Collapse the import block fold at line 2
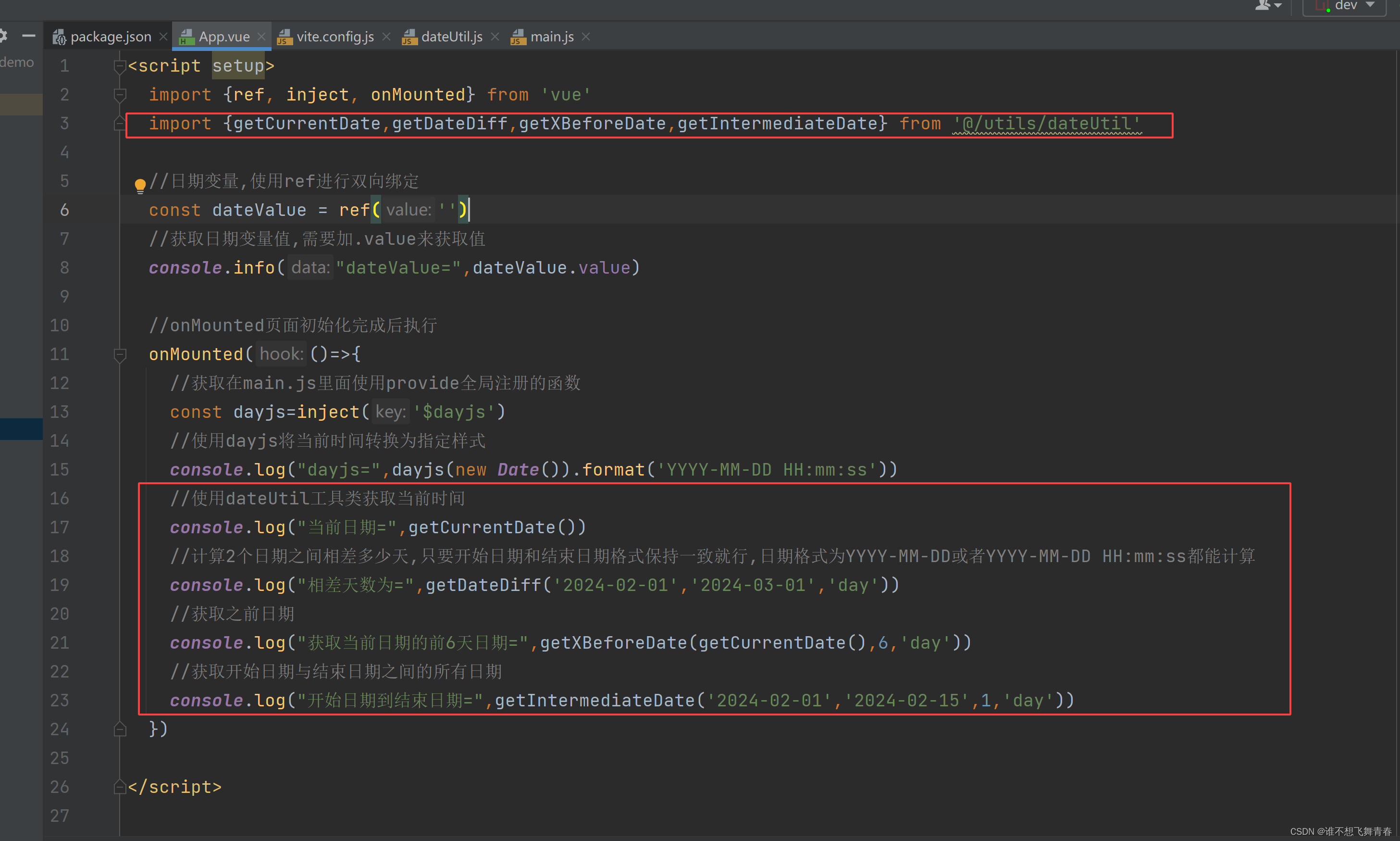 [120, 95]
